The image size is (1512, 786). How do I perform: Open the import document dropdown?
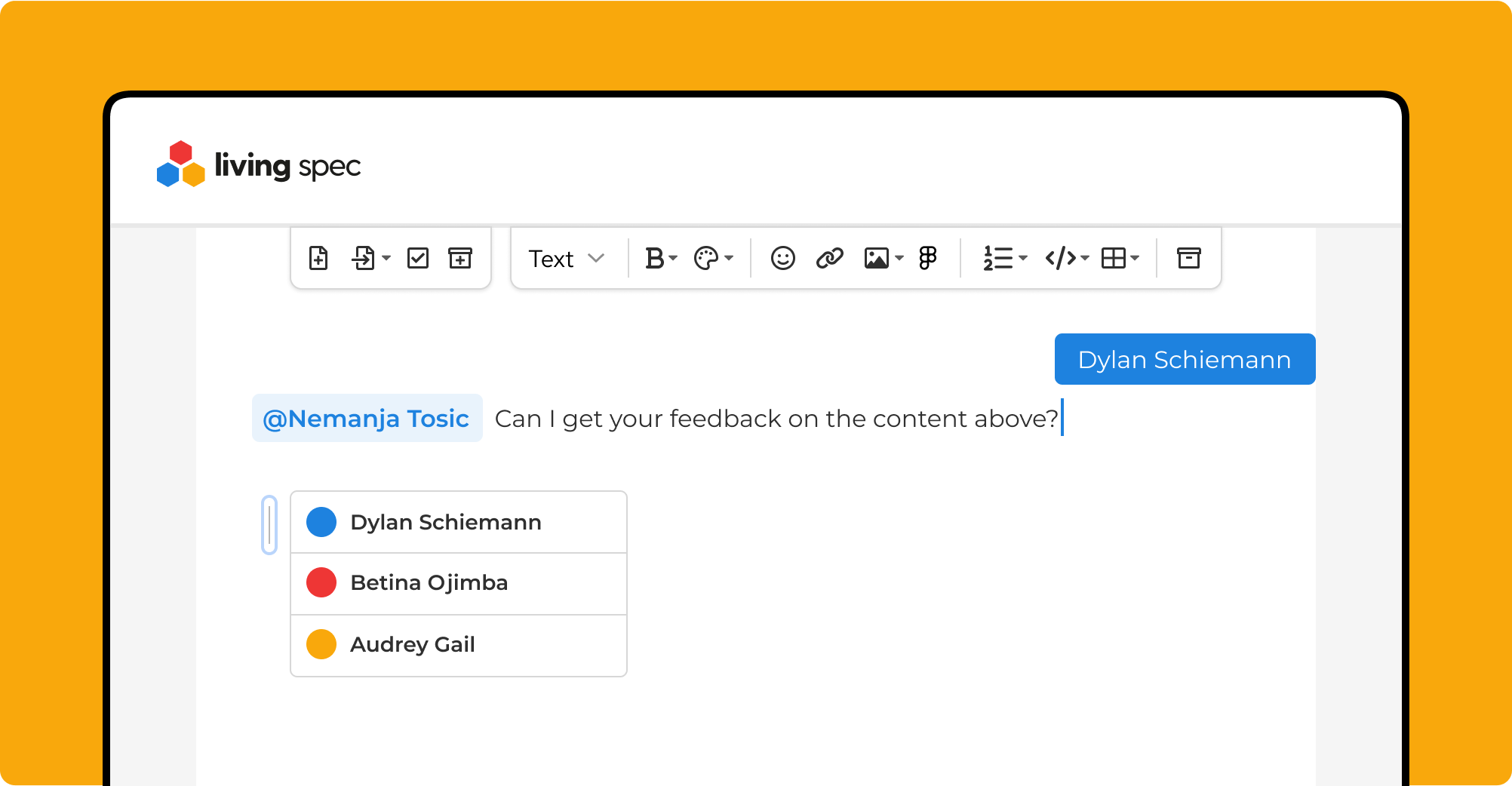(370, 258)
